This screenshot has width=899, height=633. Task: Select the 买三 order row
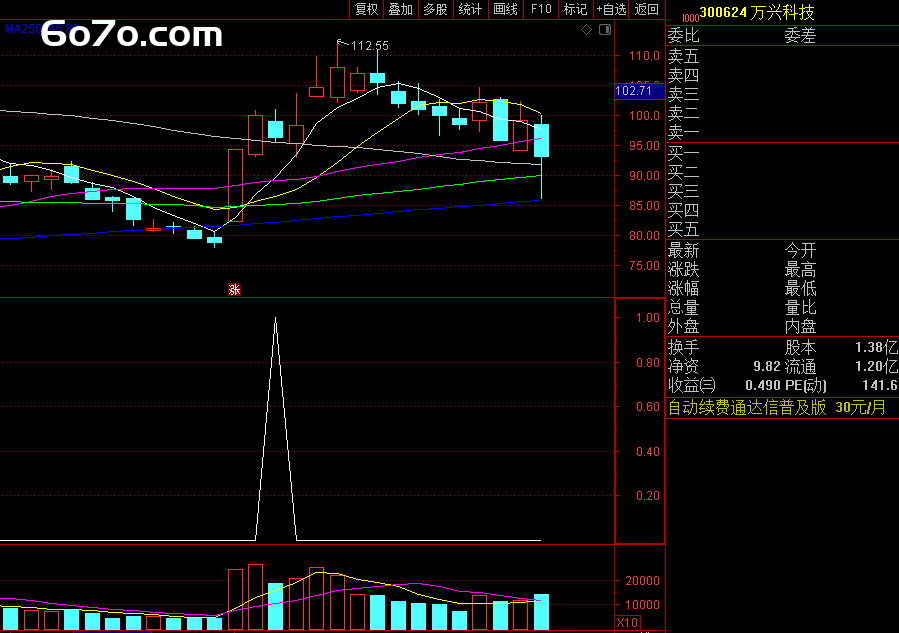(x=782, y=192)
